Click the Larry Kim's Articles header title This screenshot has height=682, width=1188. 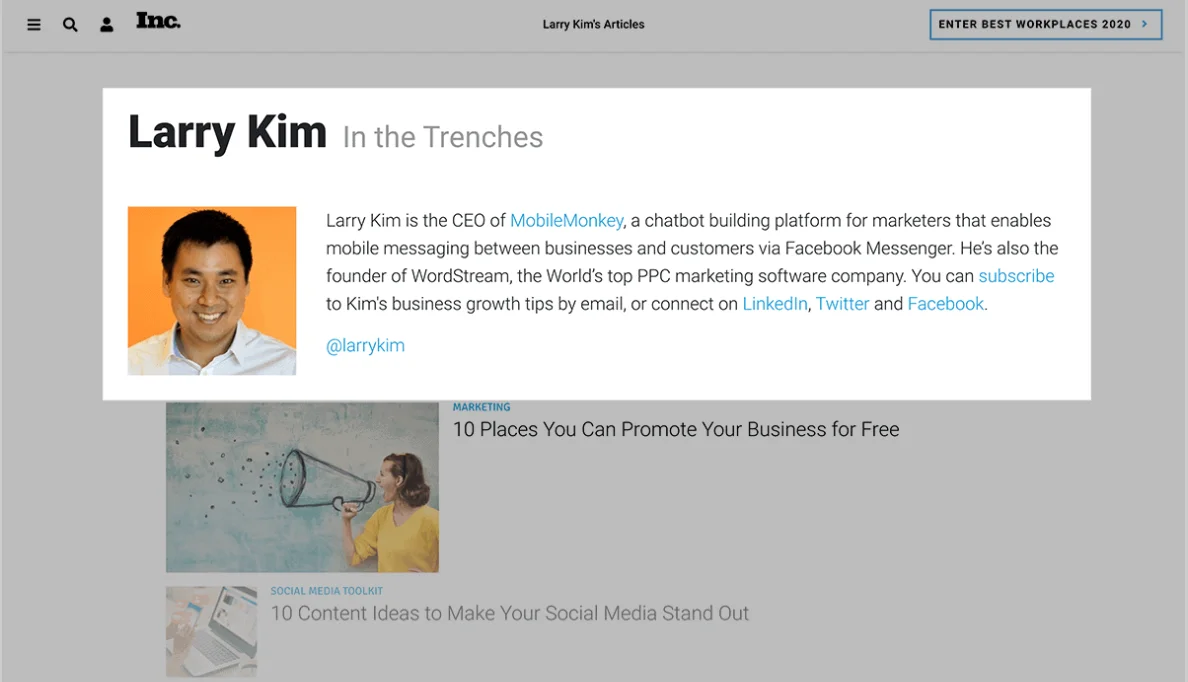[x=593, y=24]
